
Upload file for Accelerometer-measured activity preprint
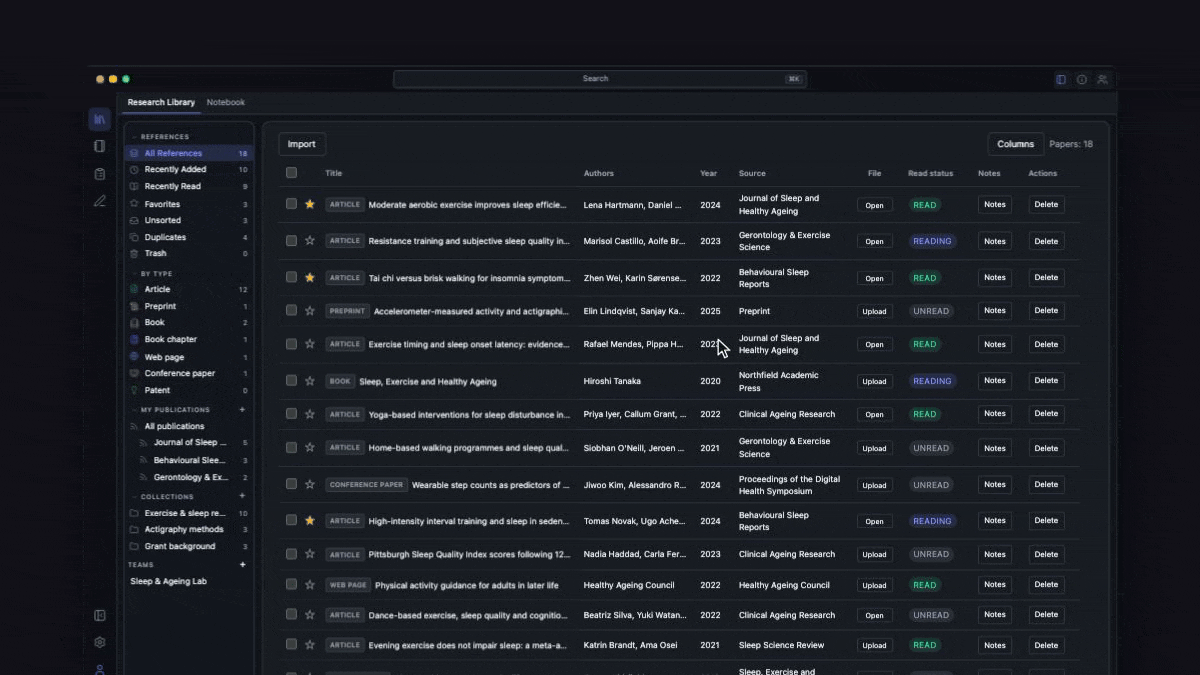pos(875,311)
